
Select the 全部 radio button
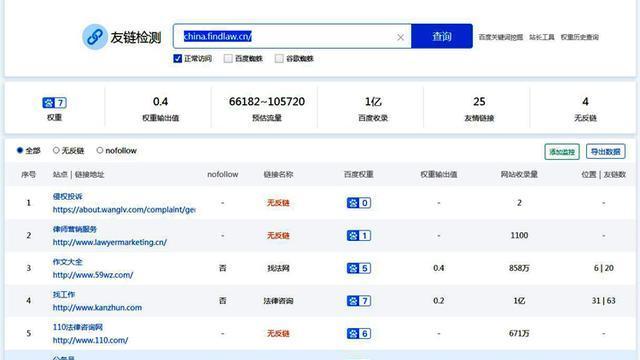coord(20,150)
